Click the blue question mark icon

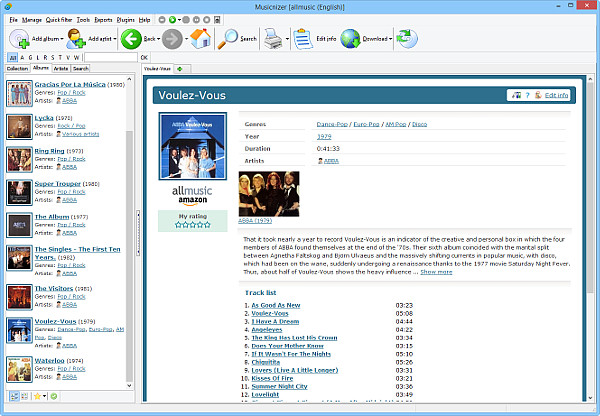(x=527, y=95)
